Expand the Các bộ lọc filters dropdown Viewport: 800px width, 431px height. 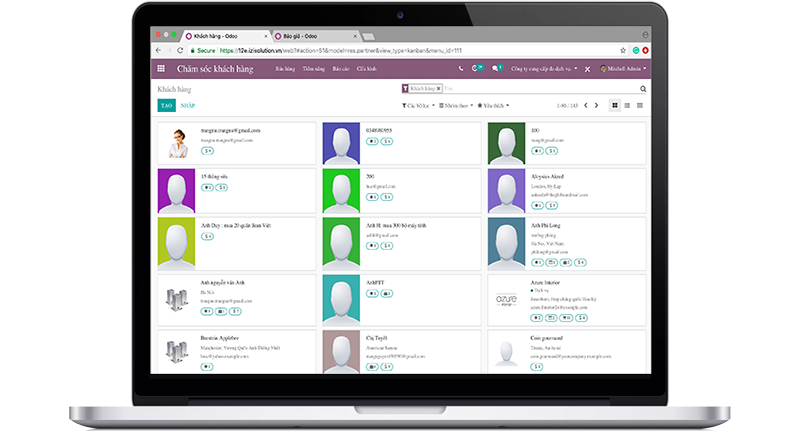(x=415, y=105)
